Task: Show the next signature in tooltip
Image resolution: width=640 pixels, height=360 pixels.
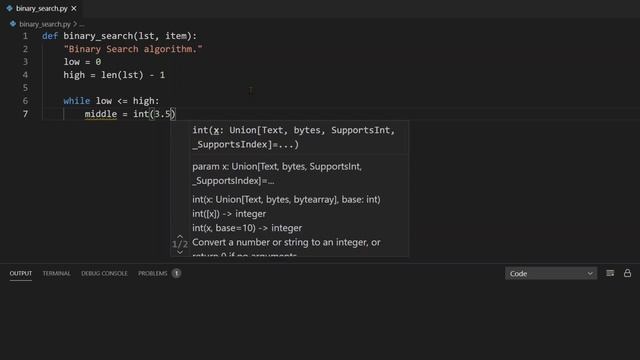Action: tap(180, 252)
